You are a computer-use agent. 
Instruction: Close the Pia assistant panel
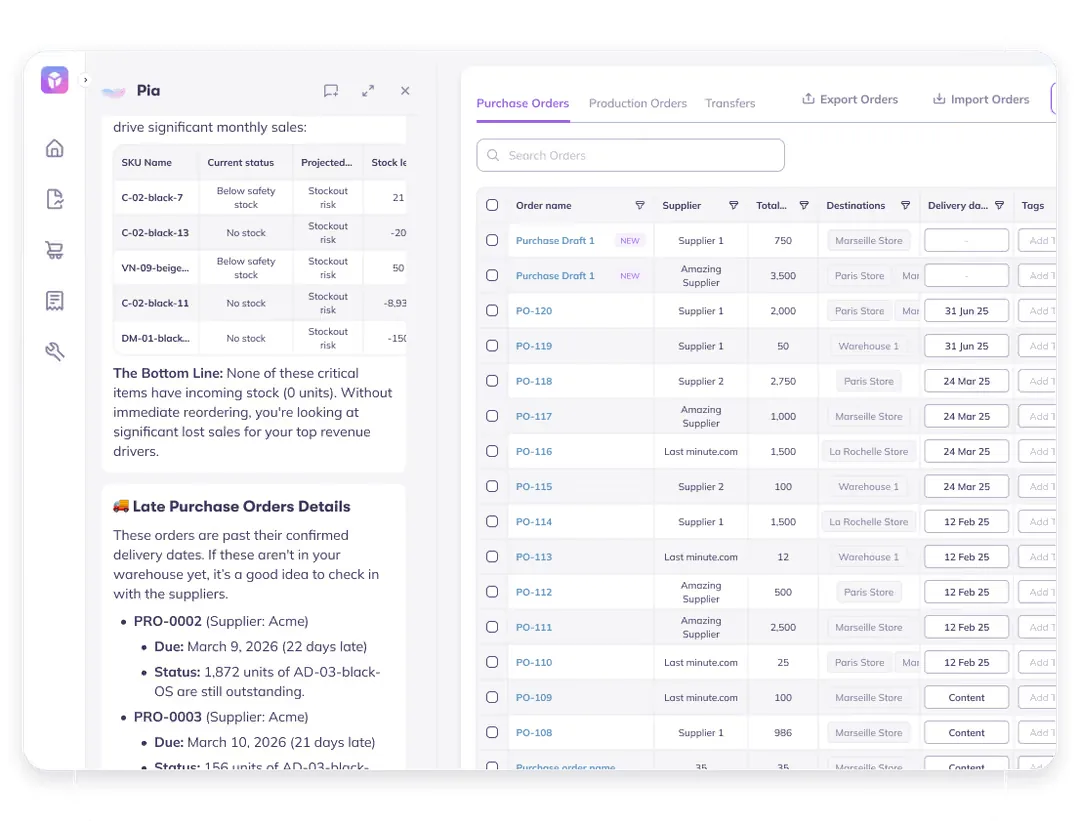coord(405,91)
